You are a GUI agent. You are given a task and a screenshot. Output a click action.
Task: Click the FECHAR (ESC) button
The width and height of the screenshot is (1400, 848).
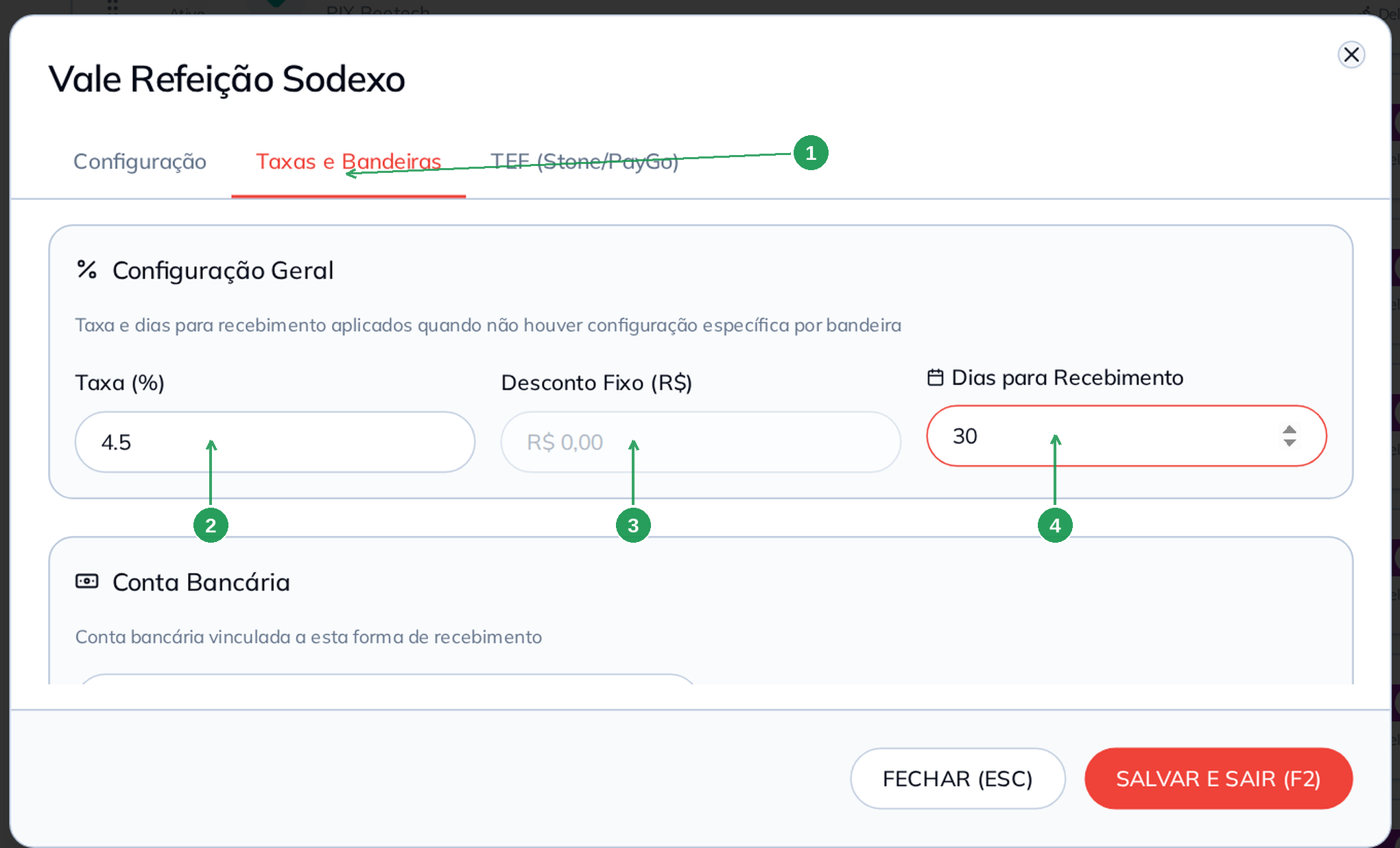point(958,779)
